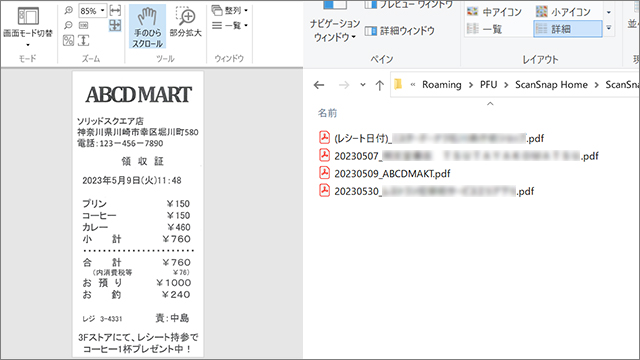Choose 中アイコン medium icons layout
Viewport: 640px width, 360px height.
click(494, 12)
